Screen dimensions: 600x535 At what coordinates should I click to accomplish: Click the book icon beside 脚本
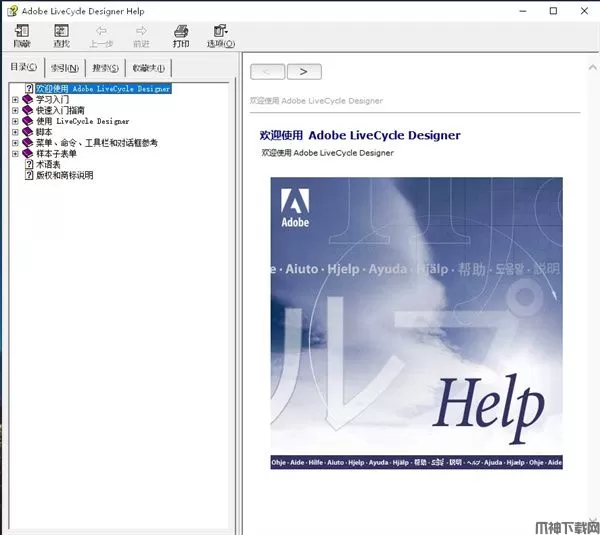28,132
